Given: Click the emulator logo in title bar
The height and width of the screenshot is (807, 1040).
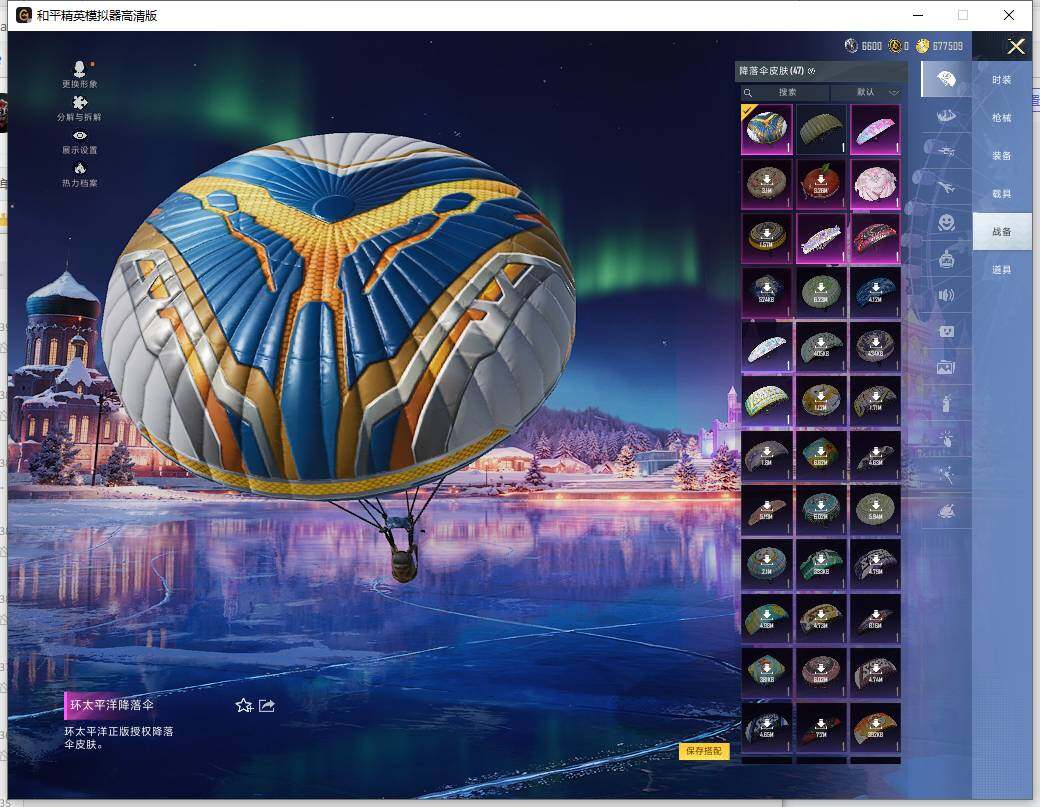Looking at the screenshot, I should 23,15.
